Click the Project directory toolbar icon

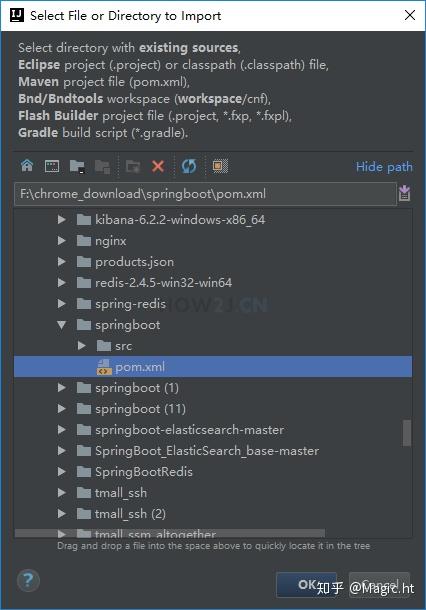(x=77, y=167)
